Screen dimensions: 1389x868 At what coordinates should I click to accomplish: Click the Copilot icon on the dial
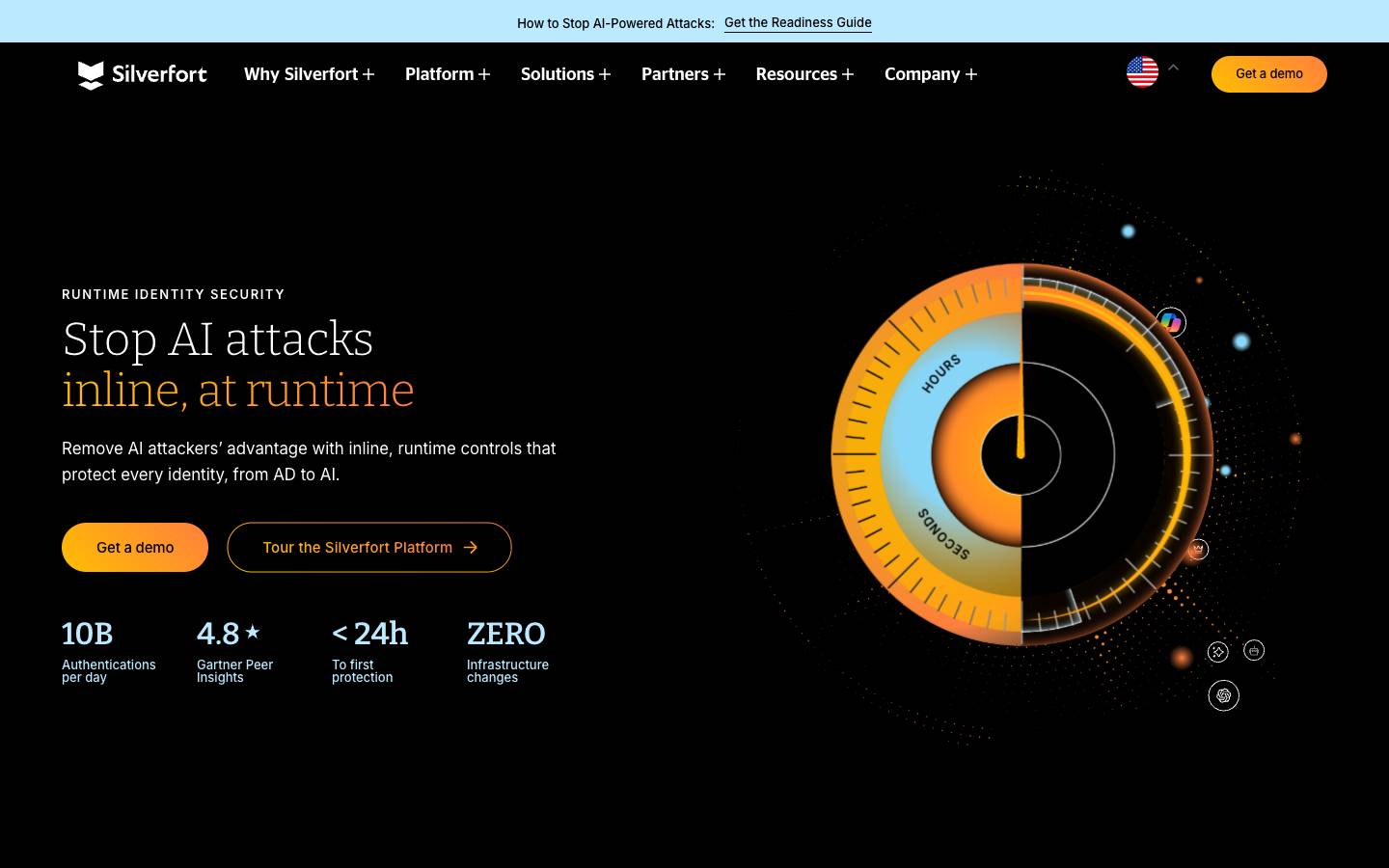click(x=1171, y=322)
